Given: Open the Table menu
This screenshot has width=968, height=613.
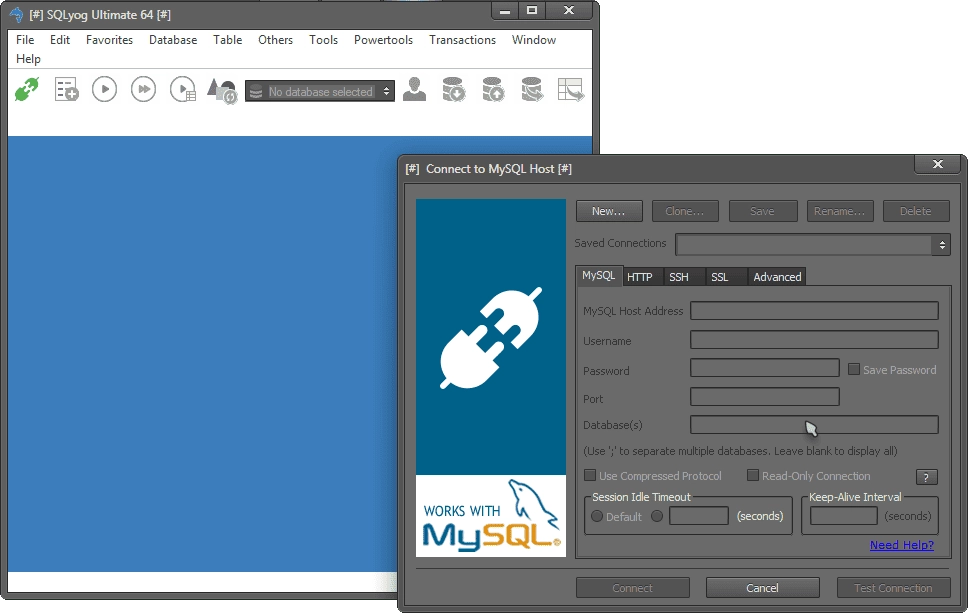Looking at the screenshot, I should pos(228,40).
